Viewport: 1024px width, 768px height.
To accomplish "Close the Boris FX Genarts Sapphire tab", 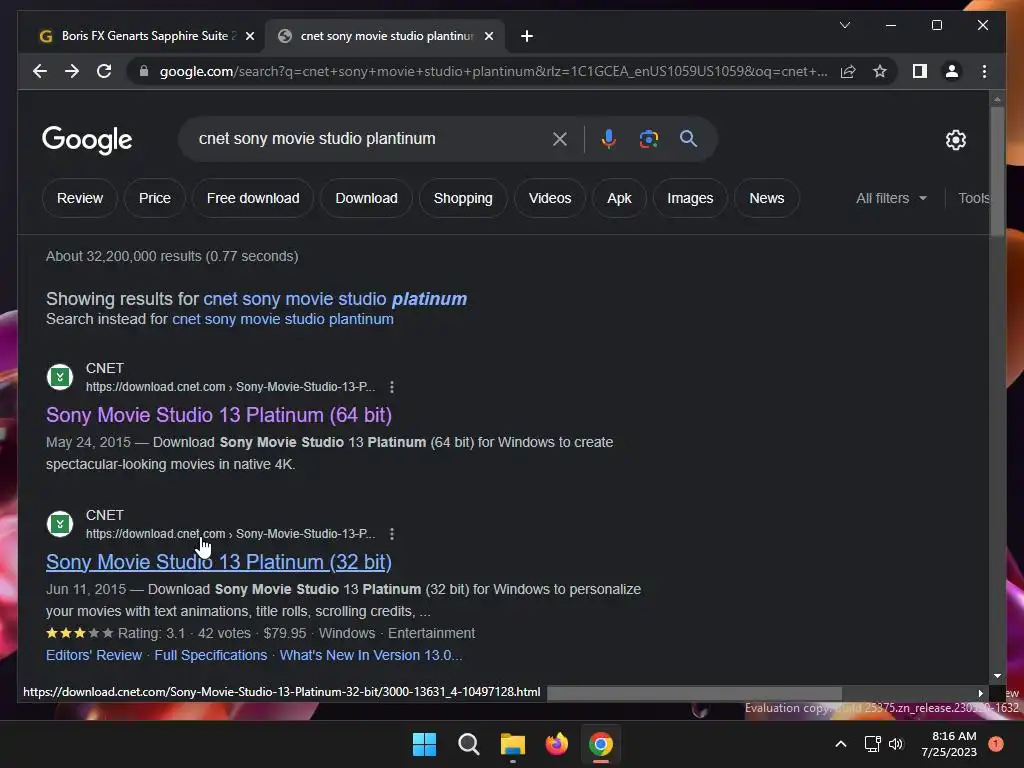I will tap(249, 36).
